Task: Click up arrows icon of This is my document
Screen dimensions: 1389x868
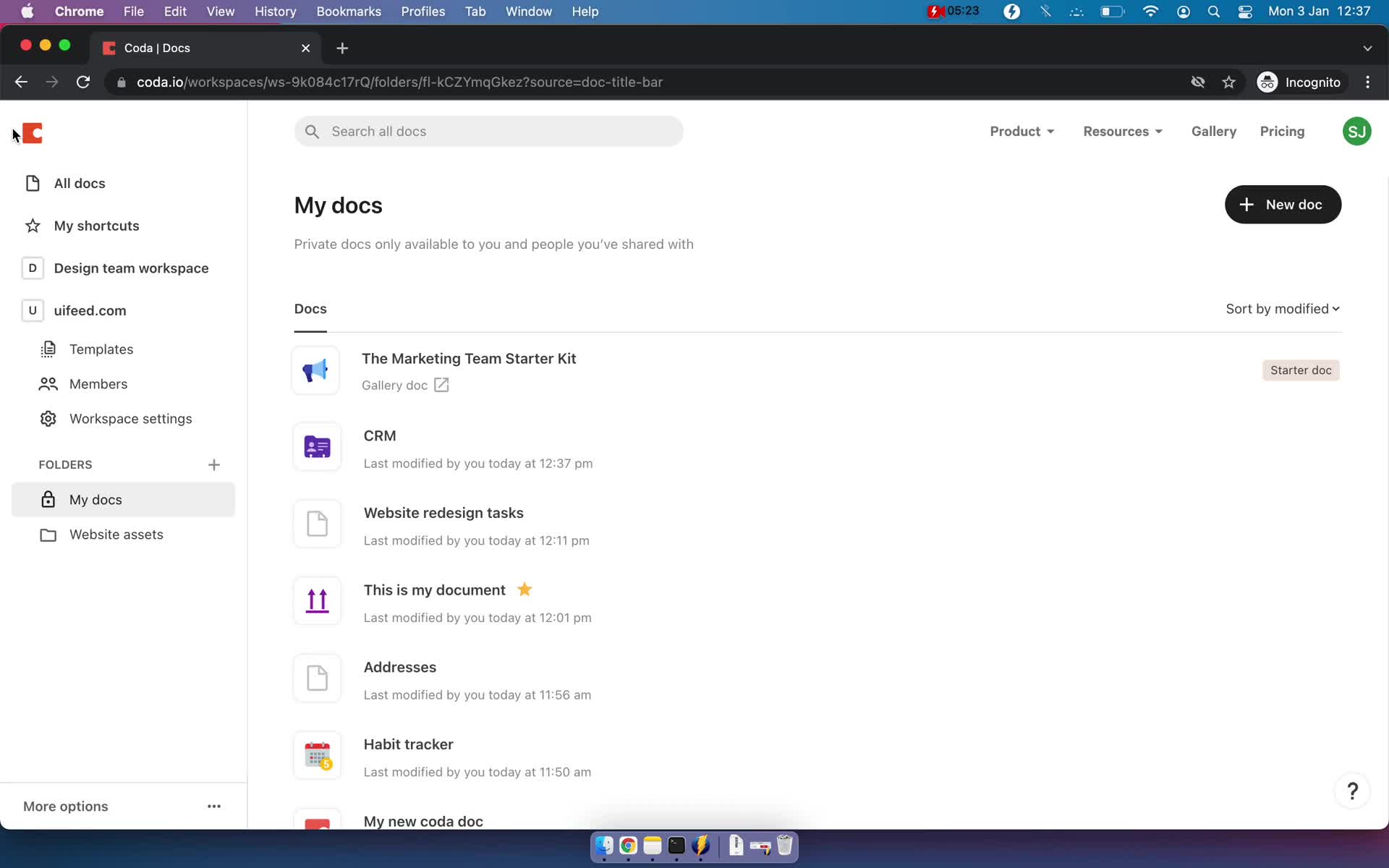Action: pos(317,601)
